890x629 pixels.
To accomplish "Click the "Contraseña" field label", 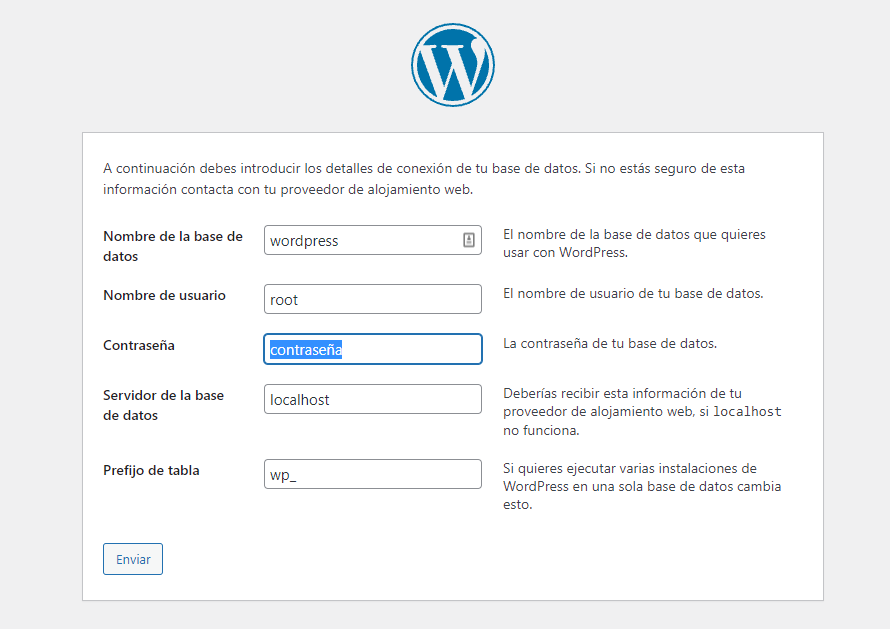I will pyautogui.click(x=138, y=345).
